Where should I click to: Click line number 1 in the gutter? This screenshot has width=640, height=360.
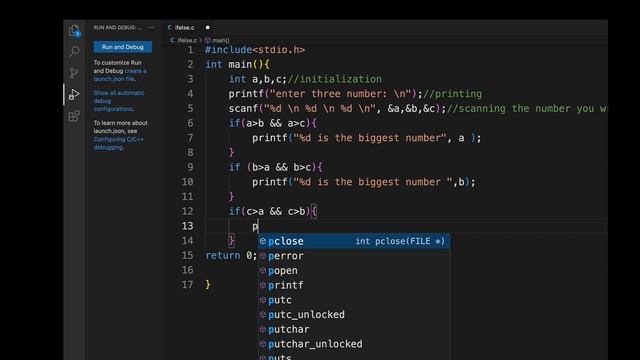pyautogui.click(x=190, y=50)
